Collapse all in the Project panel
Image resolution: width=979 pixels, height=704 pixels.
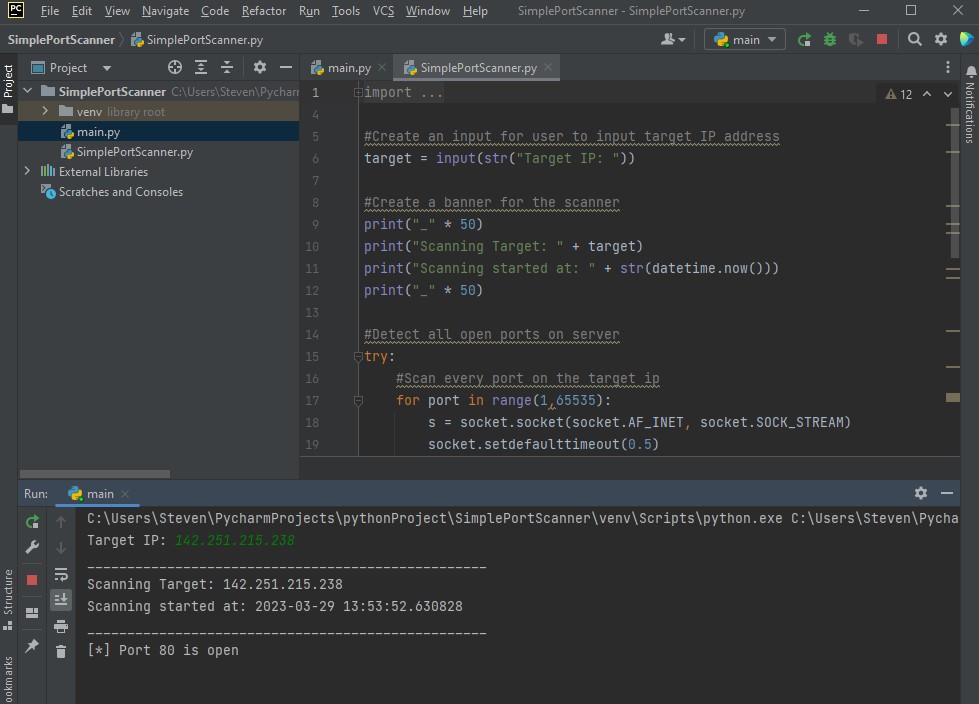(x=227, y=68)
